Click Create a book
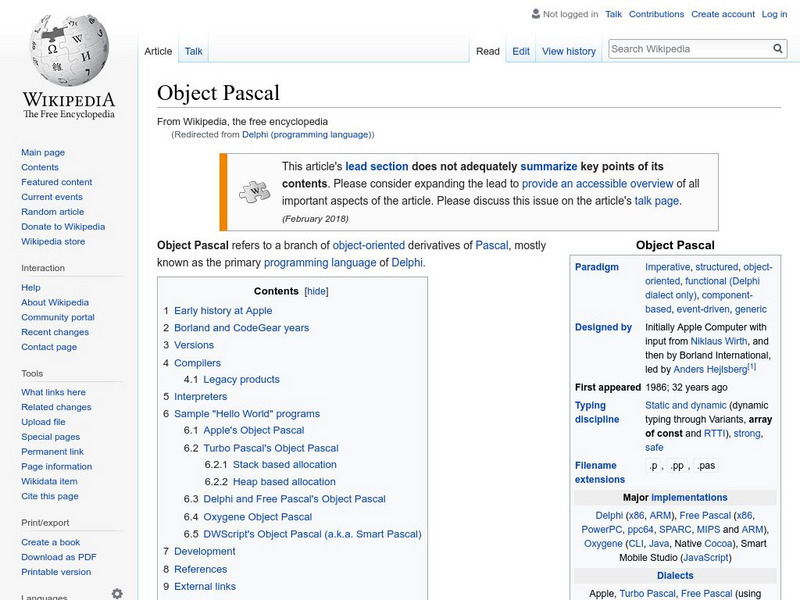800x600 pixels. pos(51,542)
